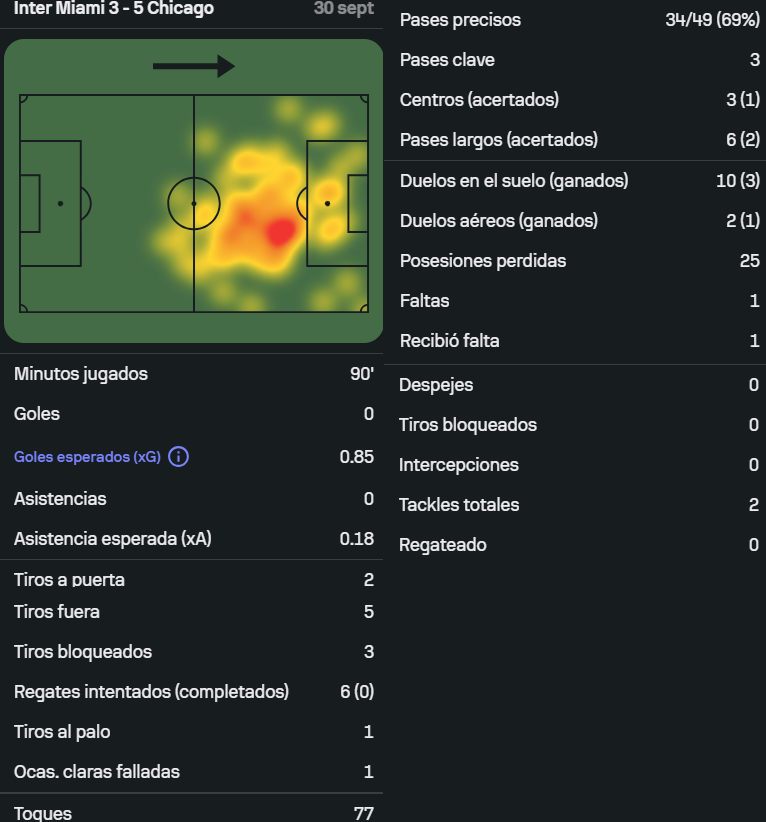
Task: Open the Inter Miami 3 - 5 Chicago match
Action: tap(114, 9)
